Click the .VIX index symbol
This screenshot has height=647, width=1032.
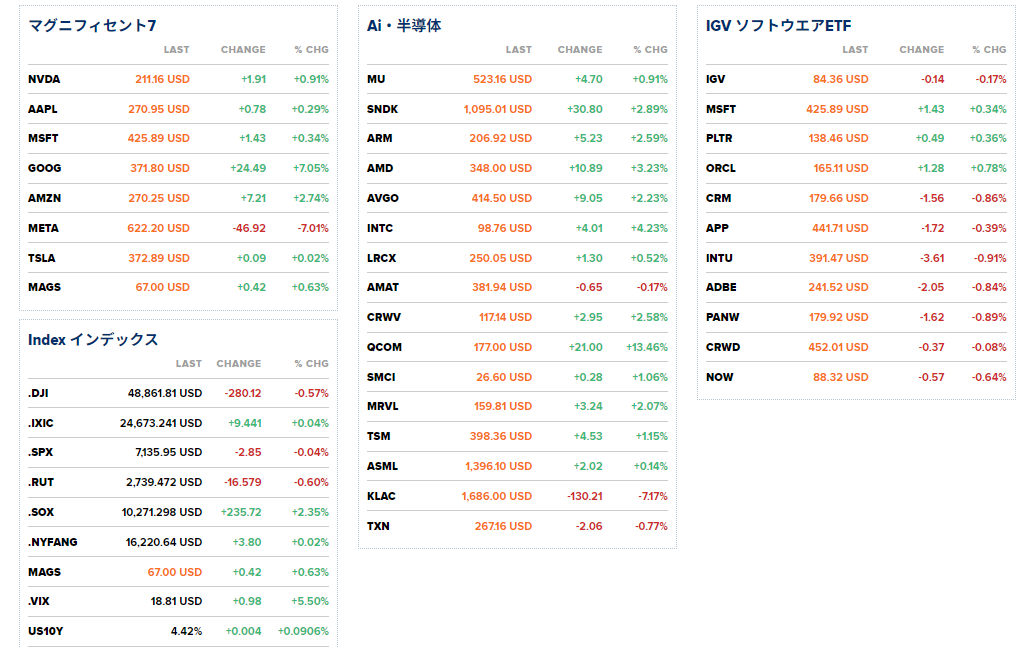point(39,602)
